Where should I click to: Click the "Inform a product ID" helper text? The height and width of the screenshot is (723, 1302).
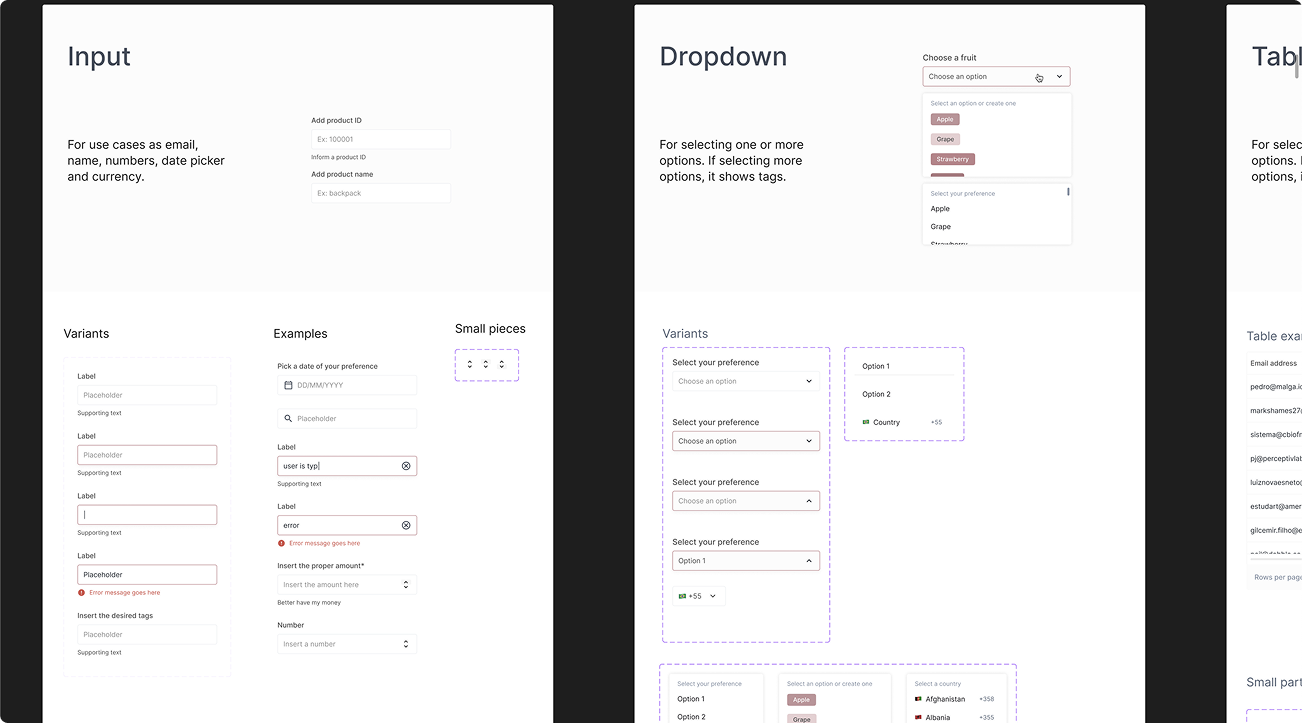[338, 157]
